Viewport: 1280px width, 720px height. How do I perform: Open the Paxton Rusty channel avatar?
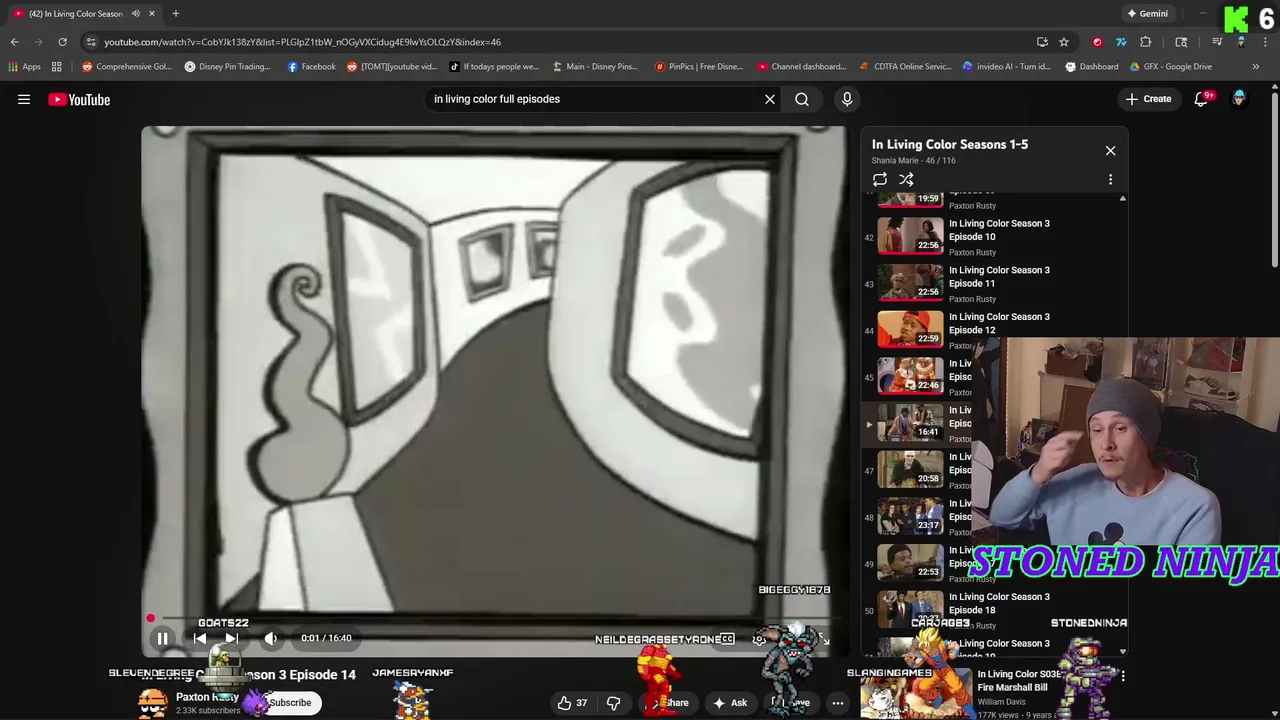(x=152, y=702)
